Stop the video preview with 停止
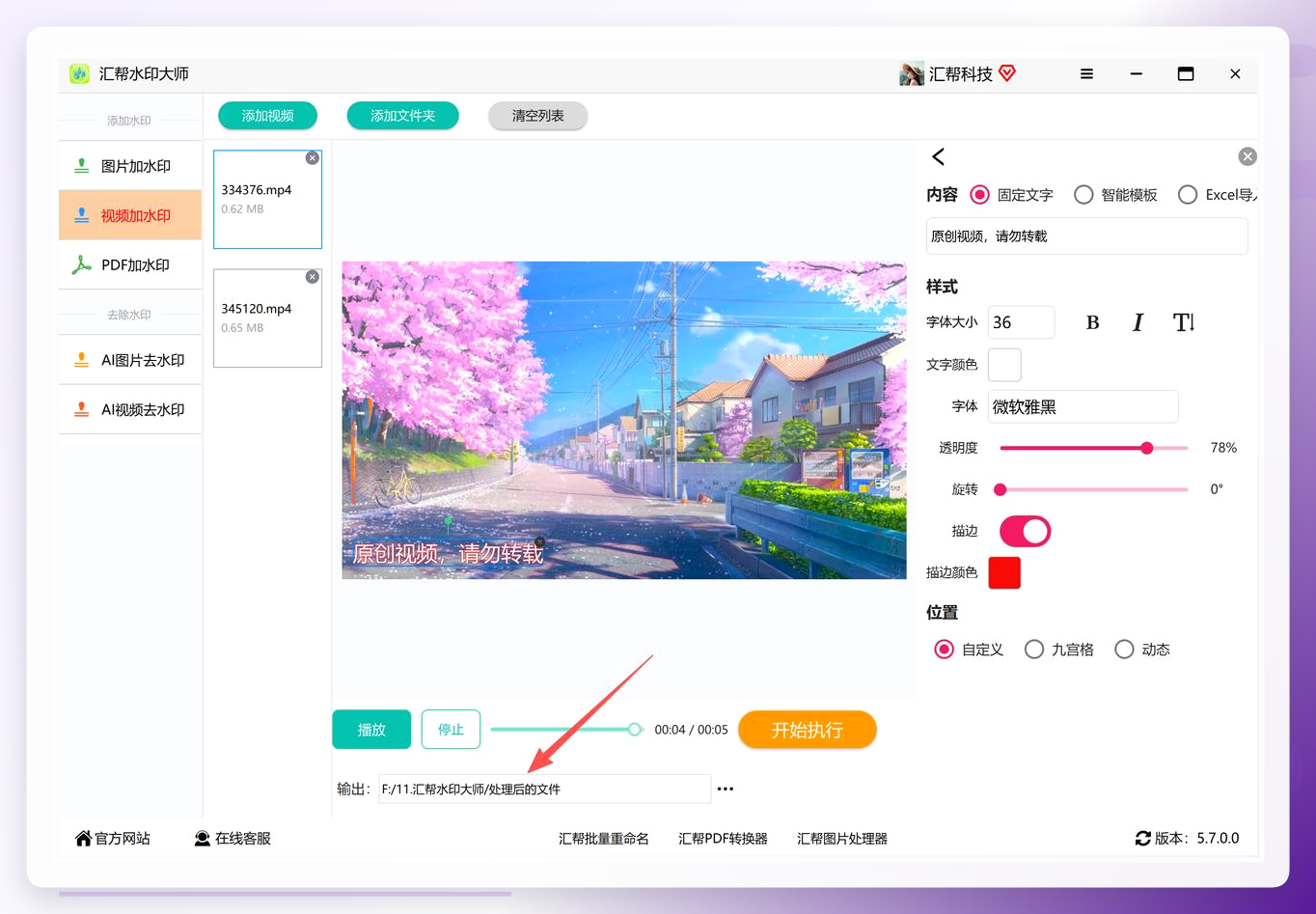This screenshot has width=1316, height=914. pyautogui.click(x=451, y=730)
